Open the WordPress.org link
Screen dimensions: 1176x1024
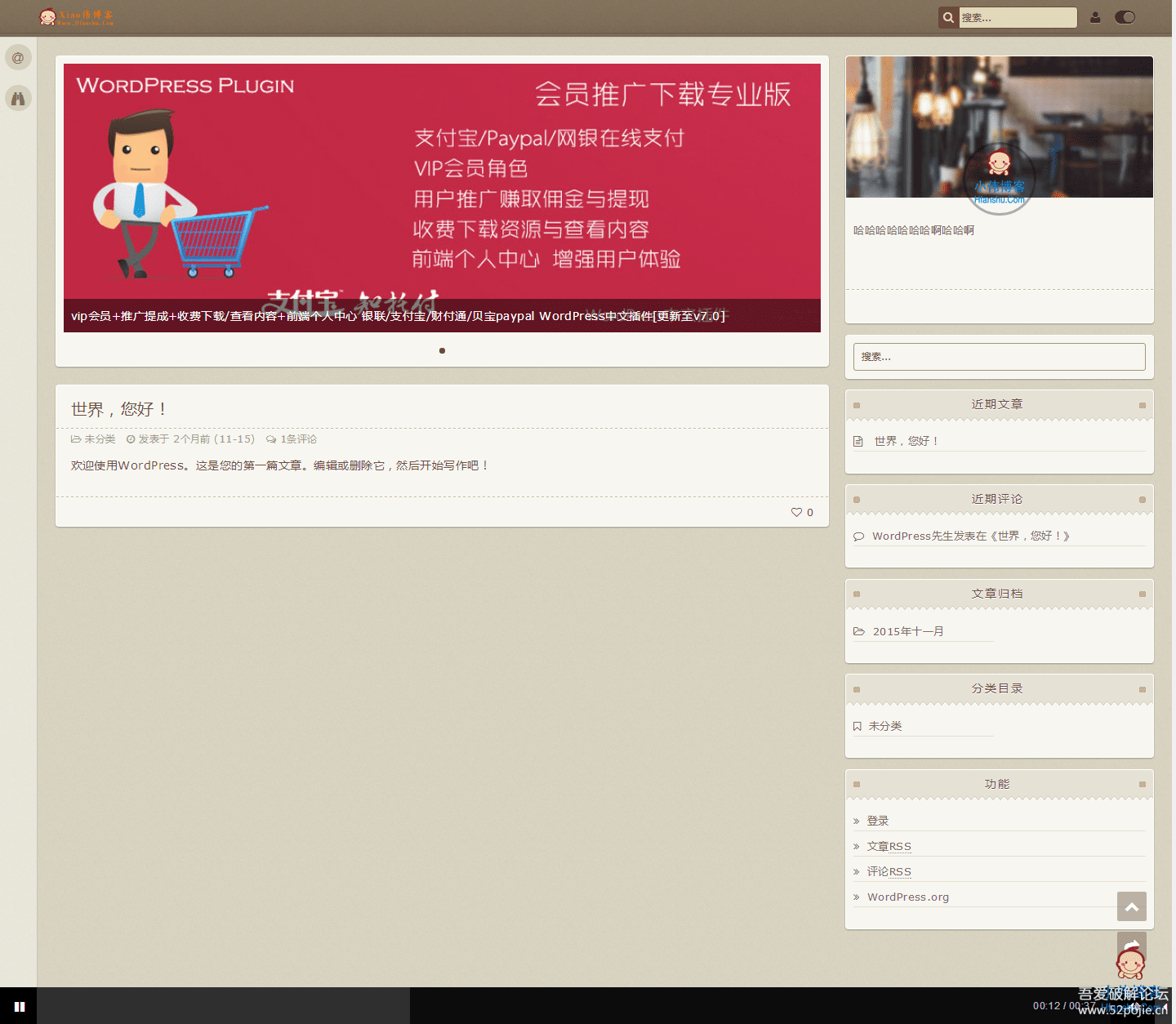click(907, 896)
